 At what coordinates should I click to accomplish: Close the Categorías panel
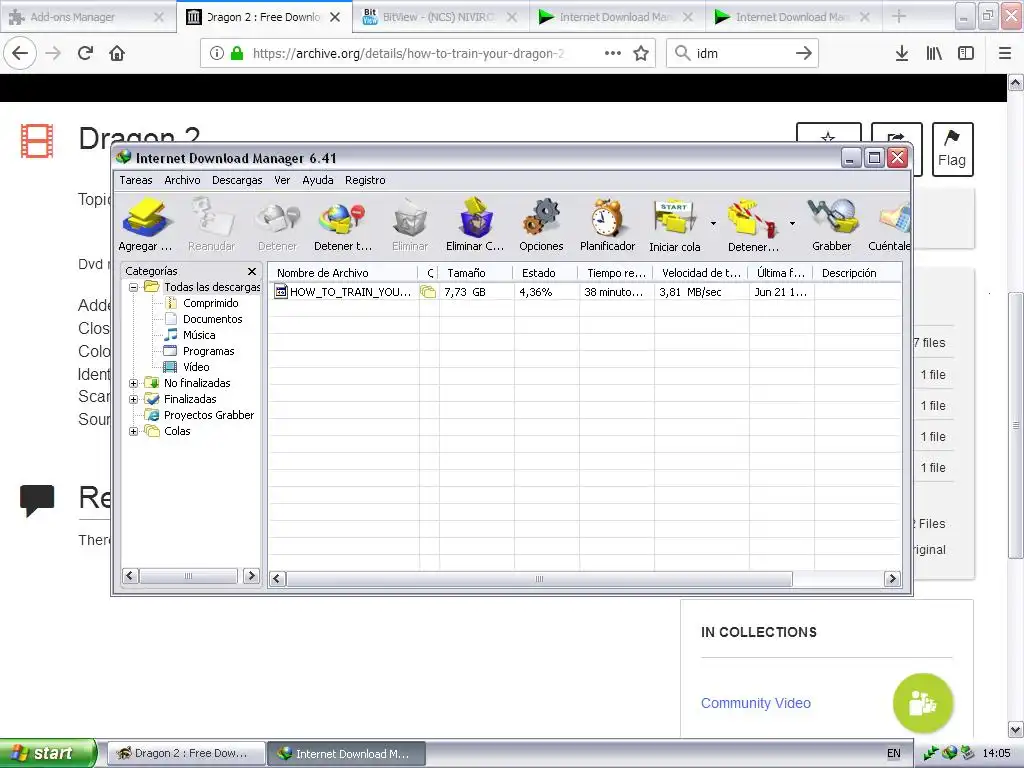point(252,271)
